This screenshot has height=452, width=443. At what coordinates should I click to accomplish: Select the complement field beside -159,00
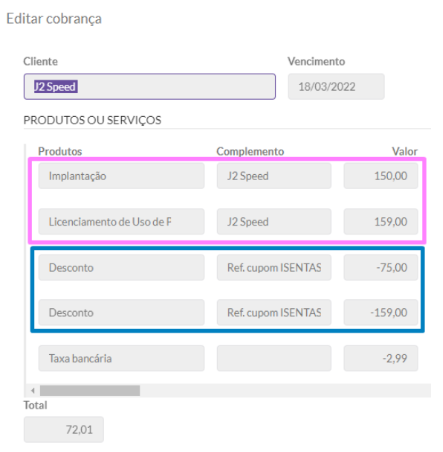(x=274, y=312)
